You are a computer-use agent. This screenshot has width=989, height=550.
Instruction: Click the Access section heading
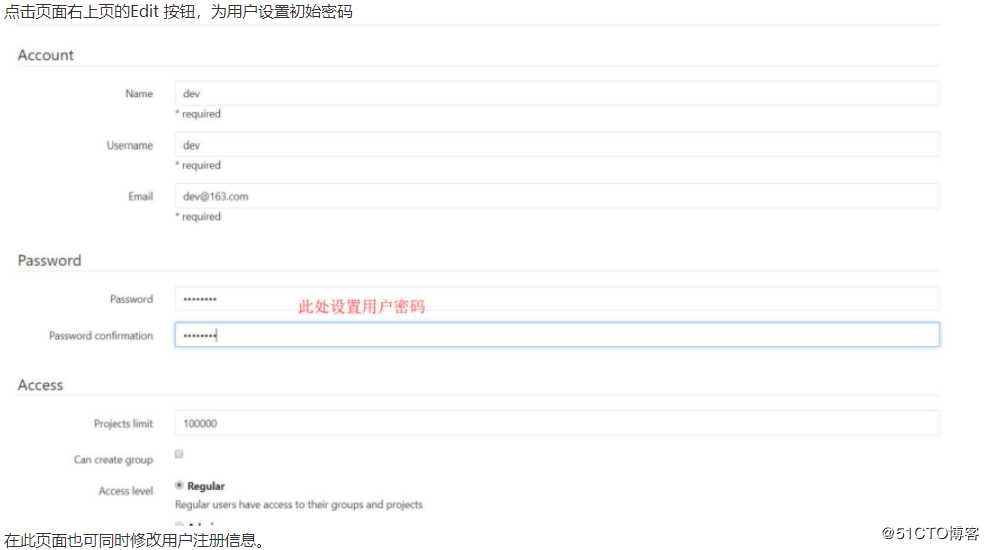pos(40,385)
